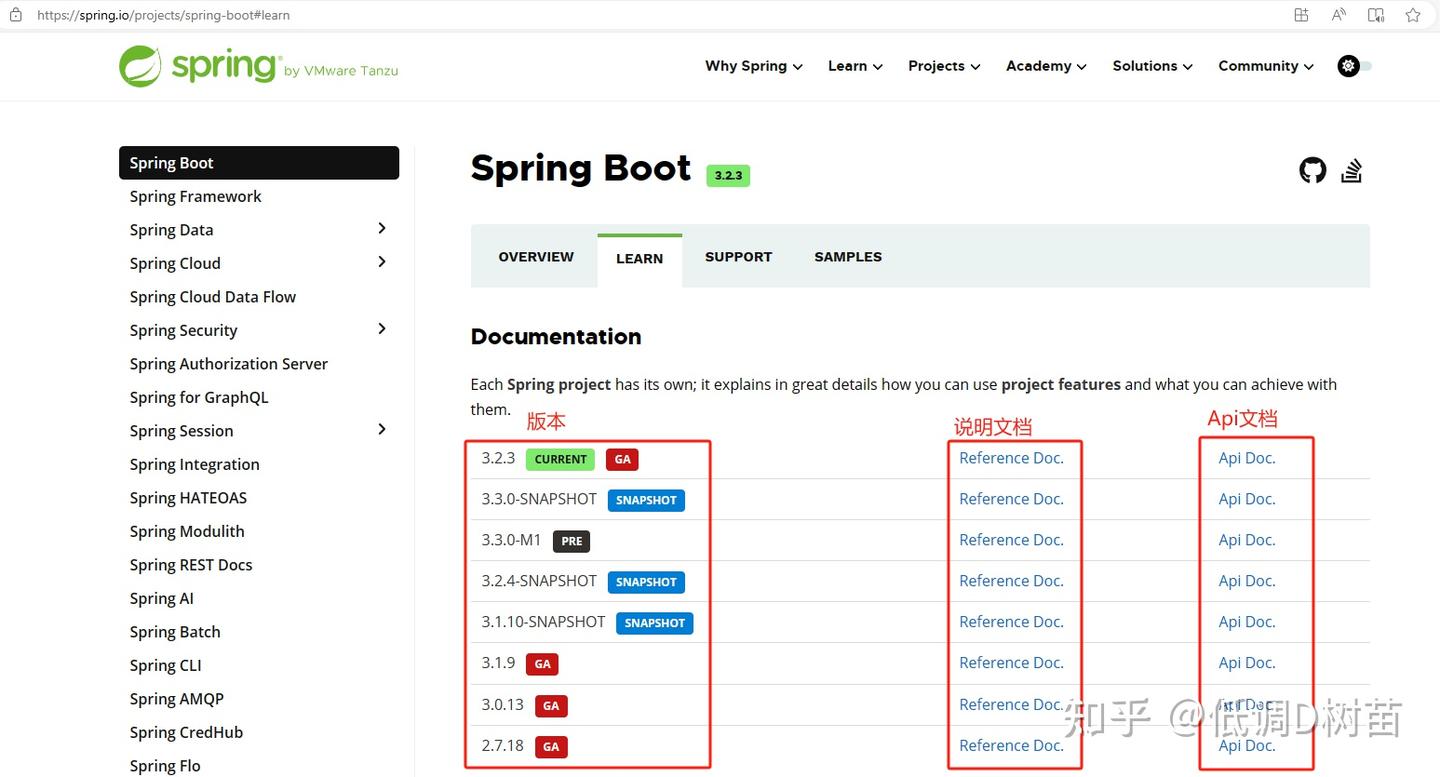The width and height of the screenshot is (1440, 777).
Task: Open the Projects dropdown menu
Action: [943, 66]
